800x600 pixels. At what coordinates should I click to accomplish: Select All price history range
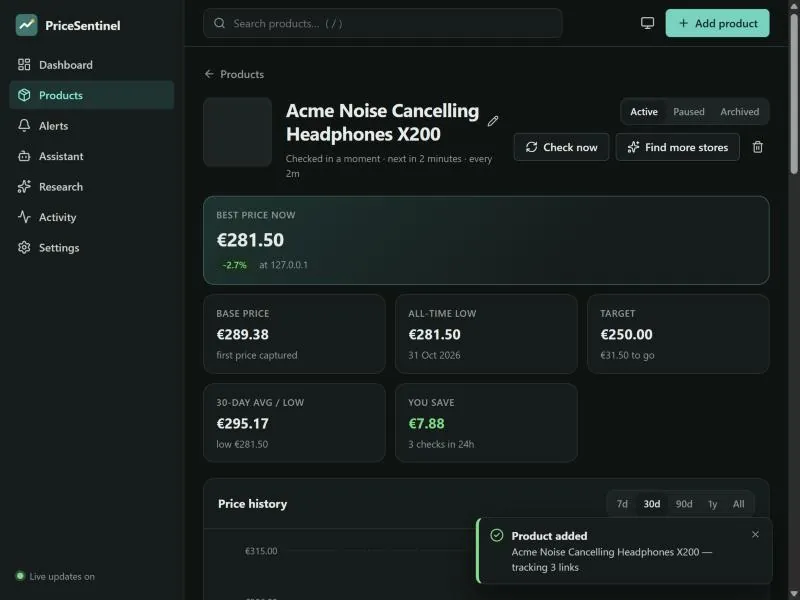click(738, 504)
